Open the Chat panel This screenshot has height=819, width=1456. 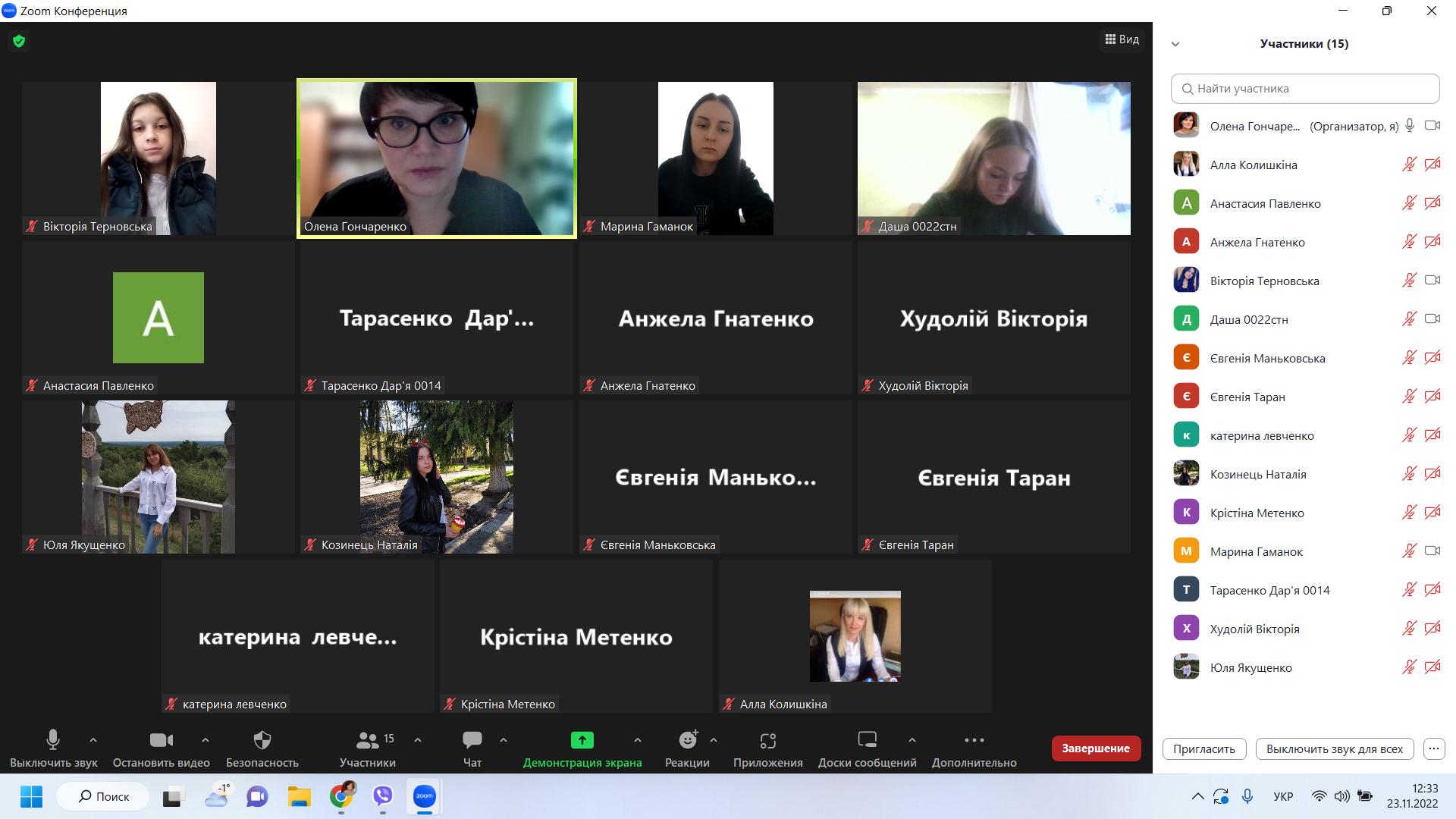pyautogui.click(x=472, y=740)
